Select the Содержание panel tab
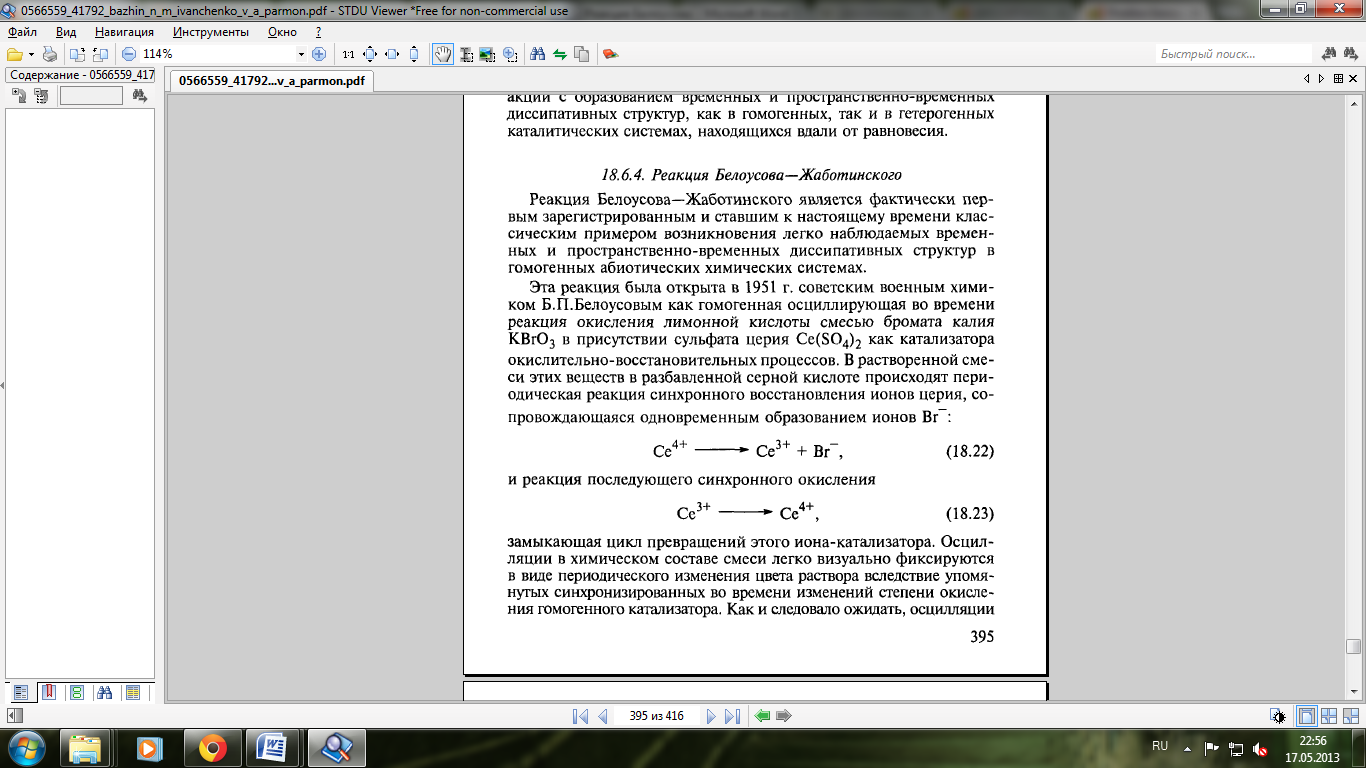 click(81, 75)
